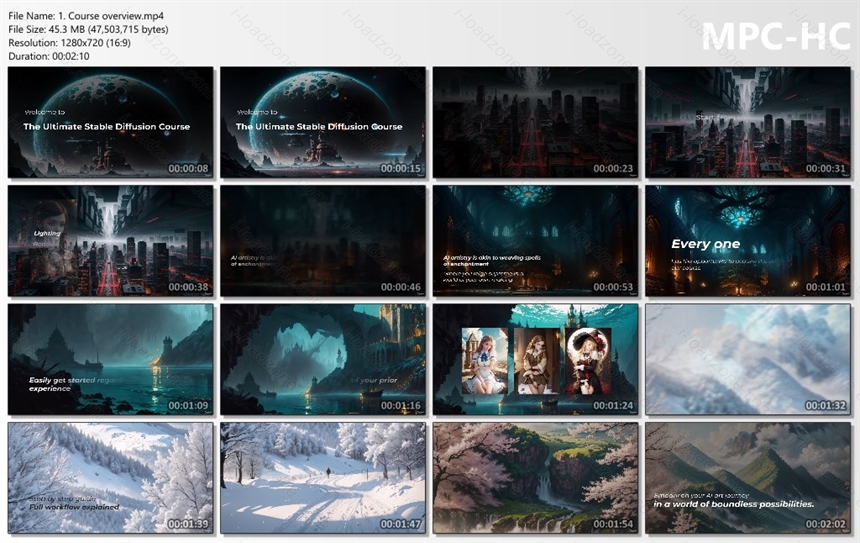Screen dimensions: 860x543
Task: Click the thumbnail timestamped 00:00:08
Action: point(110,122)
